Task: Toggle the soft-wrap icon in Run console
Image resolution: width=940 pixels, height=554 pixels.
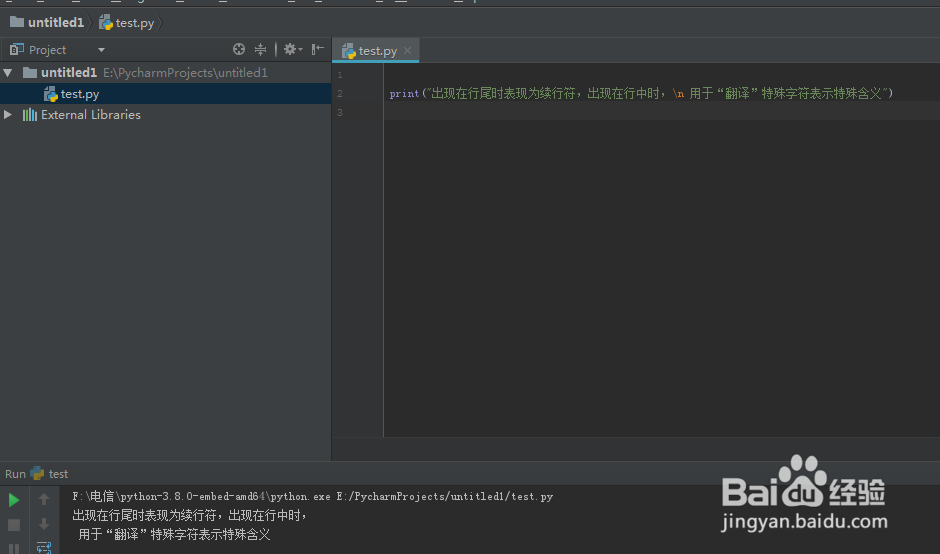Action: point(44,547)
